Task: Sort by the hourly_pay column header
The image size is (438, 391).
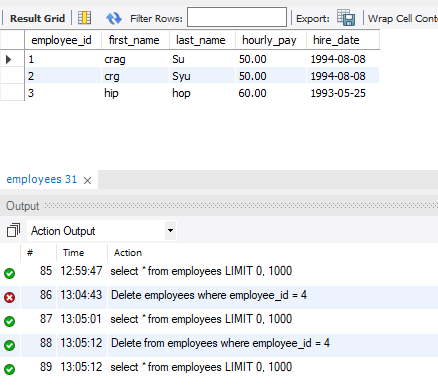Action: tap(269, 40)
